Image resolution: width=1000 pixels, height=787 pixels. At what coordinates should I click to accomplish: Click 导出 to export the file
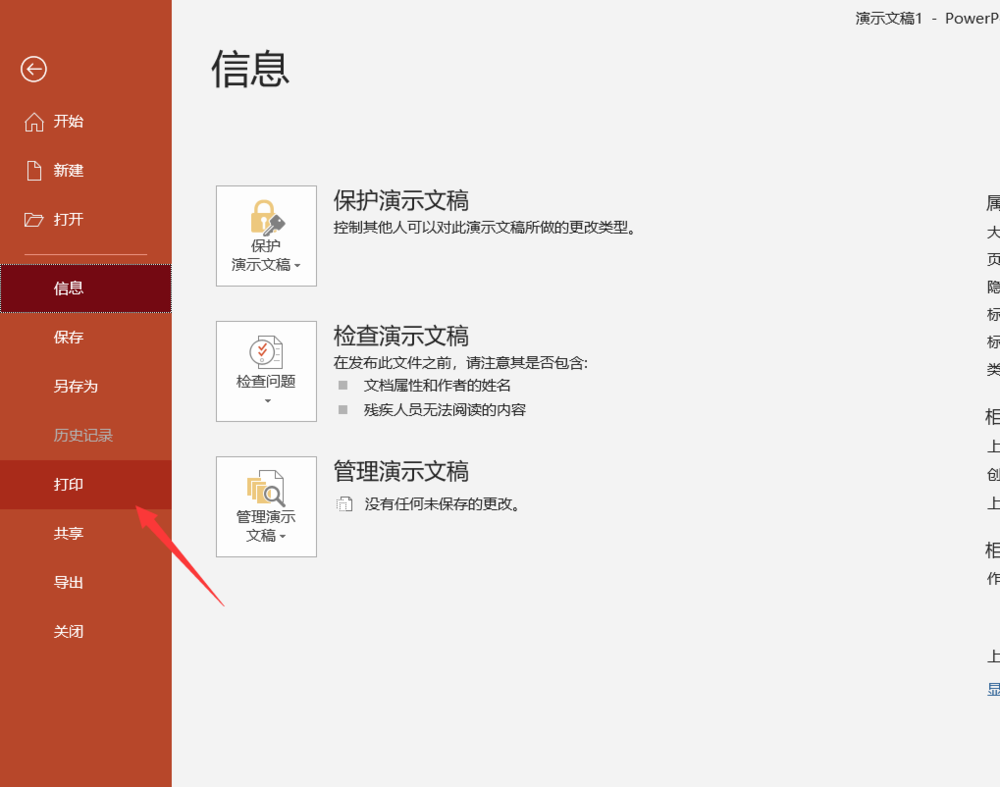(68, 582)
